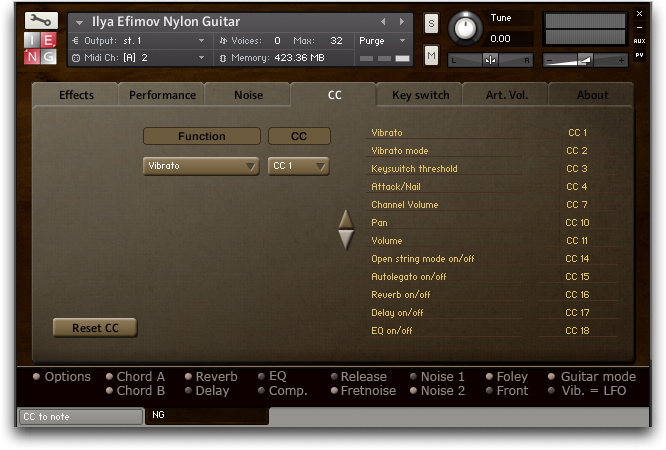Click the instrument volume slider
Screen dimensions: 666x450
pos(585,60)
